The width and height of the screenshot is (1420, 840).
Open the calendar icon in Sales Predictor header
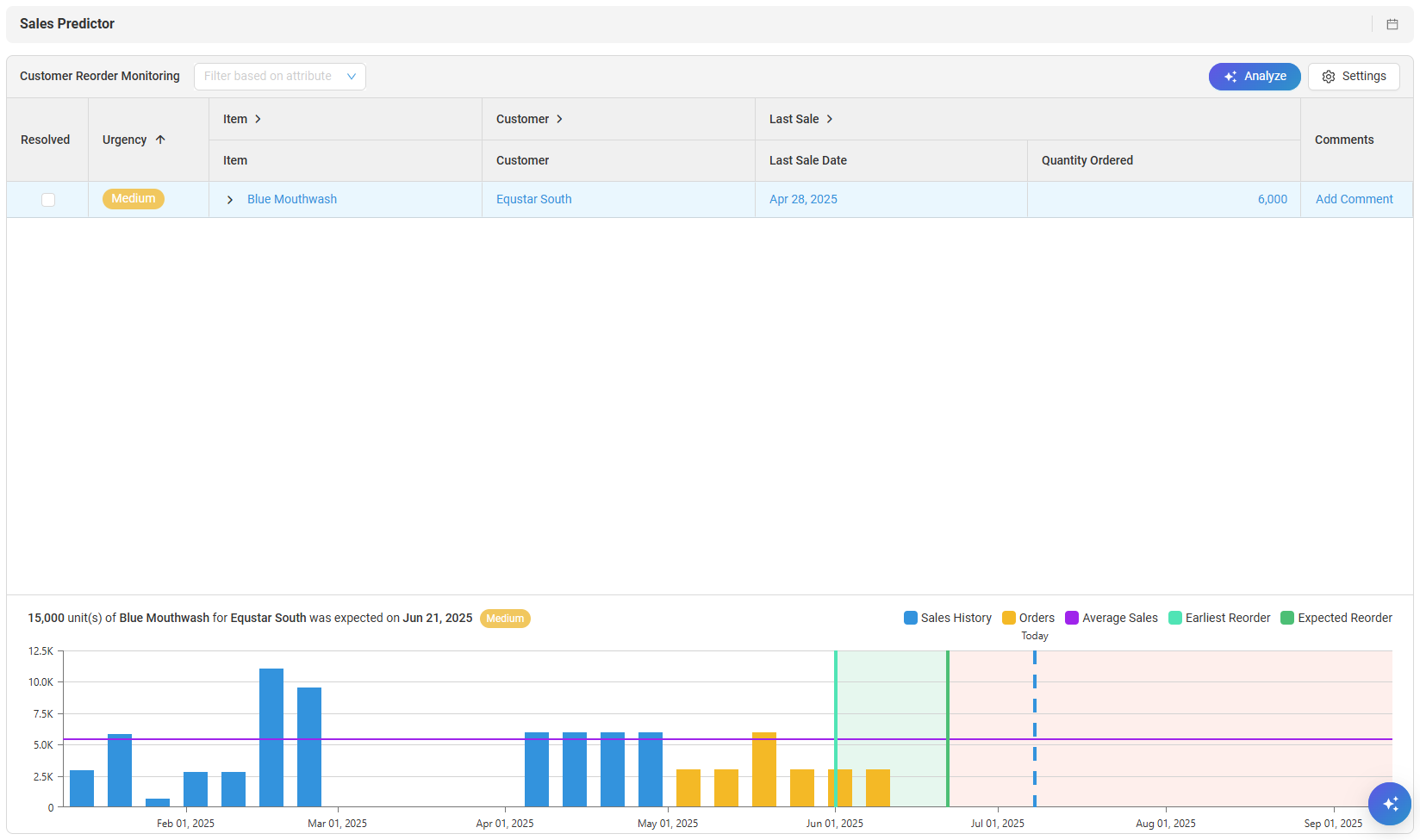1392,24
